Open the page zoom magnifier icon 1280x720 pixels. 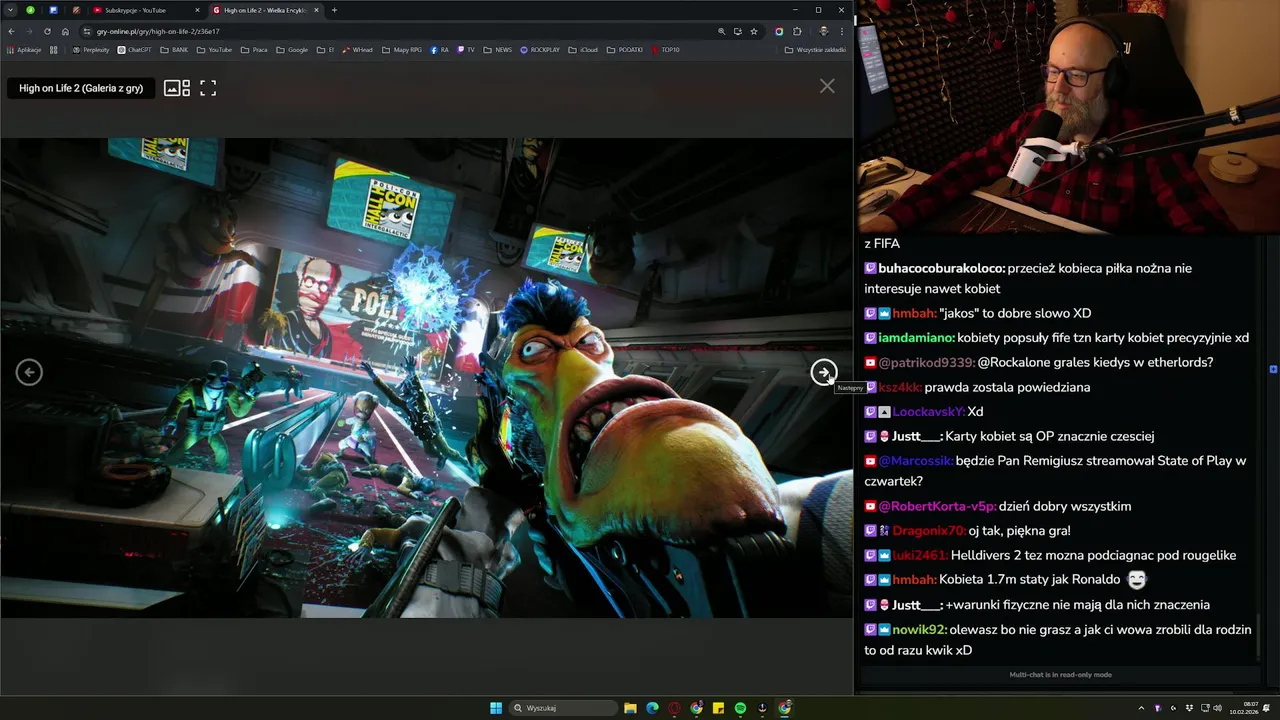click(x=721, y=31)
